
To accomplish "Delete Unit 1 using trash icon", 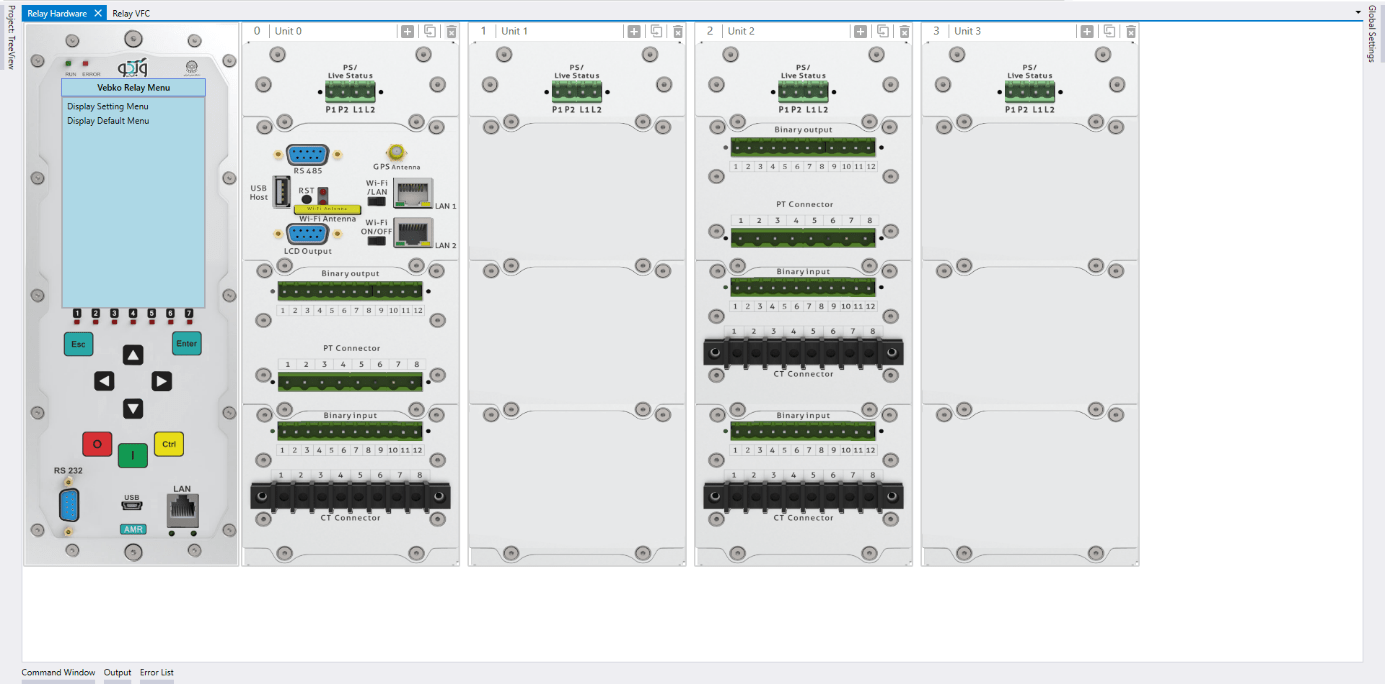I will (678, 31).
